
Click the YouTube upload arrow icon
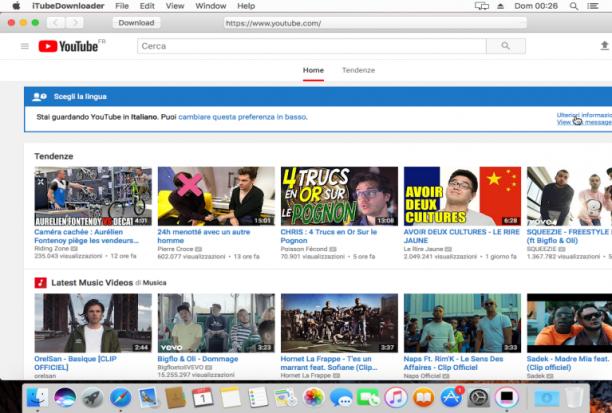pyautogui.click(x=604, y=46)
